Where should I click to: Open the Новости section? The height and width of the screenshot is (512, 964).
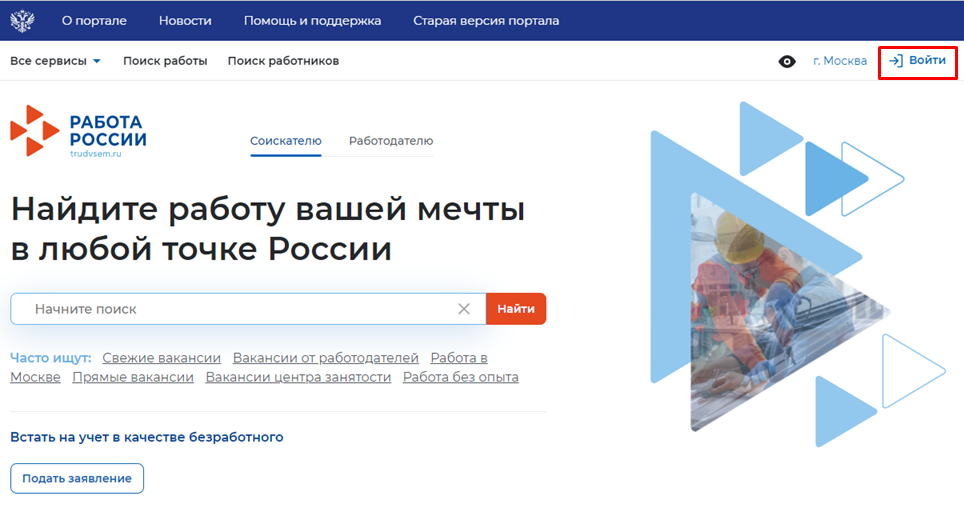[185, 20]
